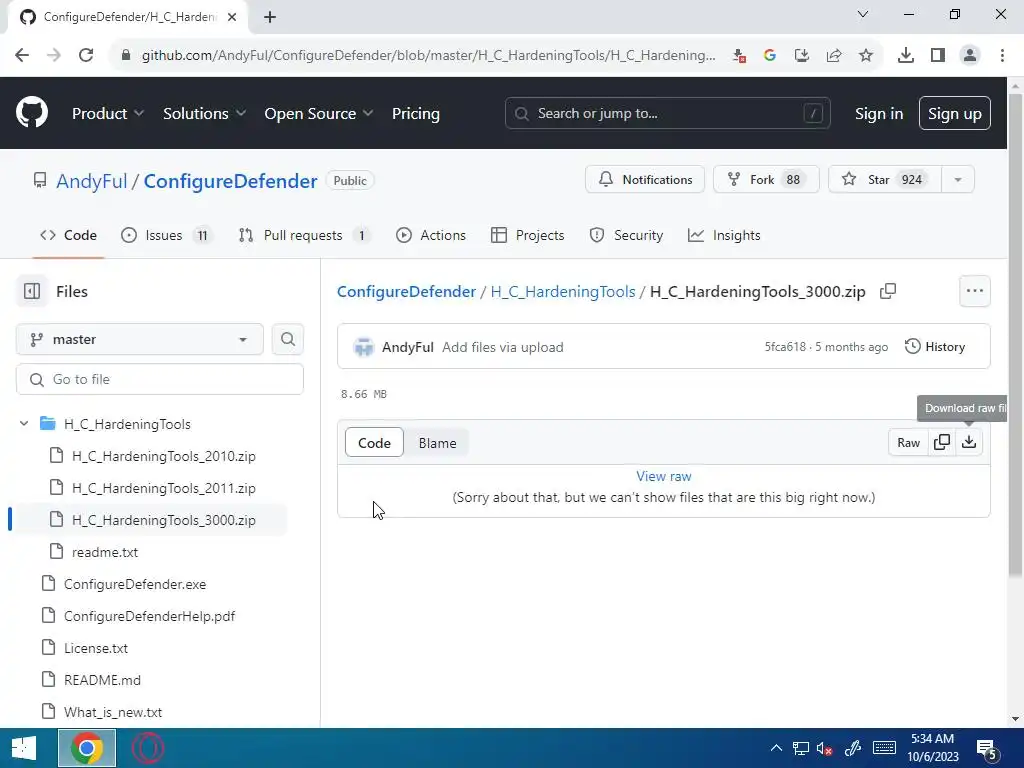The image size is (1024, 768).
Task: Star the repository with Star button
Action: pyautogui.click(x=885, y=180)
